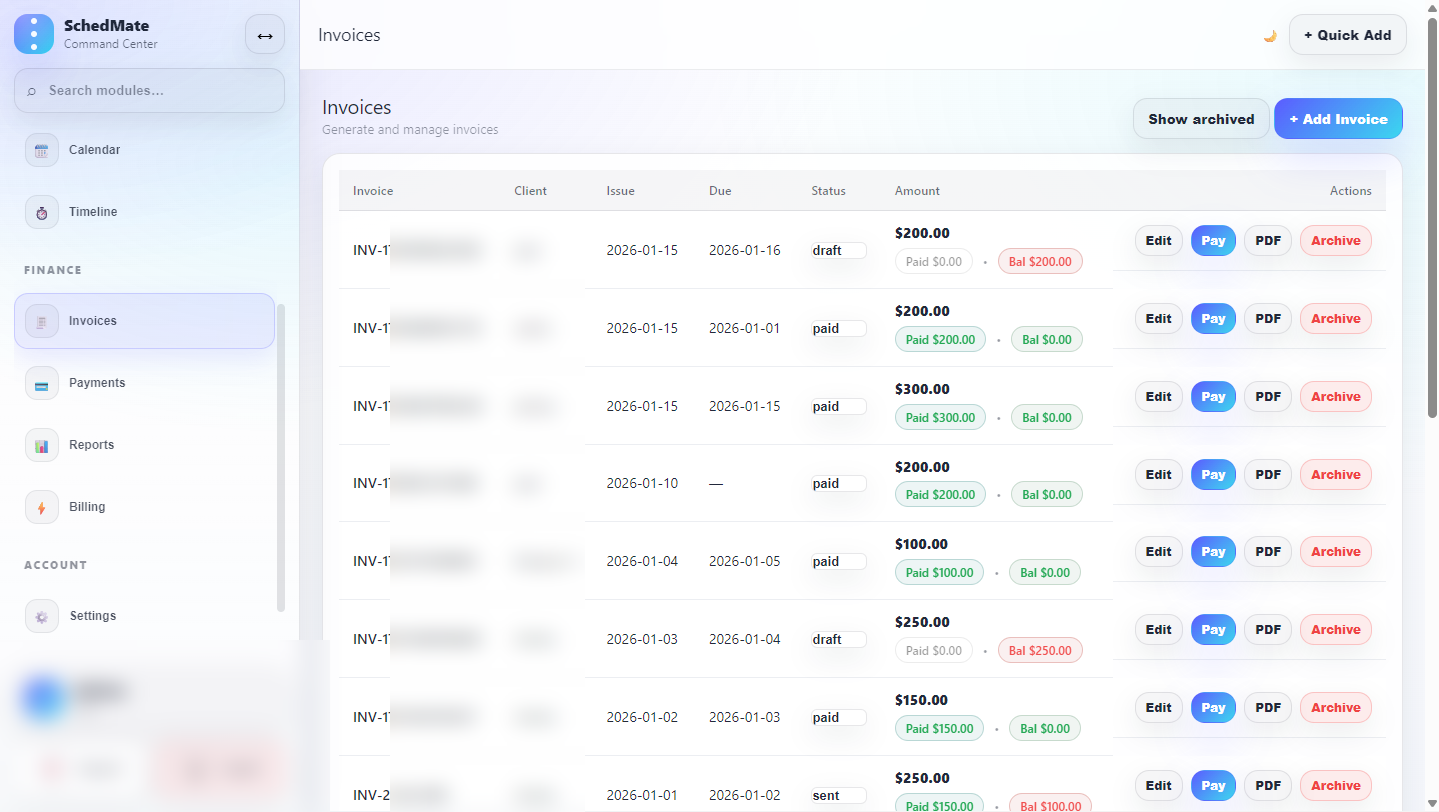Screen dimensions: 1439x812
Task: Open status dropdown on the first draft invoice
Action: coord(837,249)
